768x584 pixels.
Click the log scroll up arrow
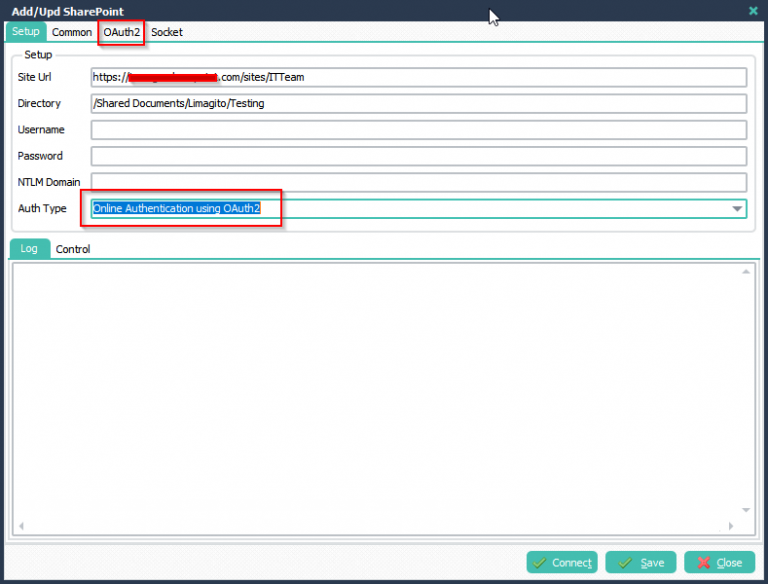pyautogui.click(x=746, y=271)
